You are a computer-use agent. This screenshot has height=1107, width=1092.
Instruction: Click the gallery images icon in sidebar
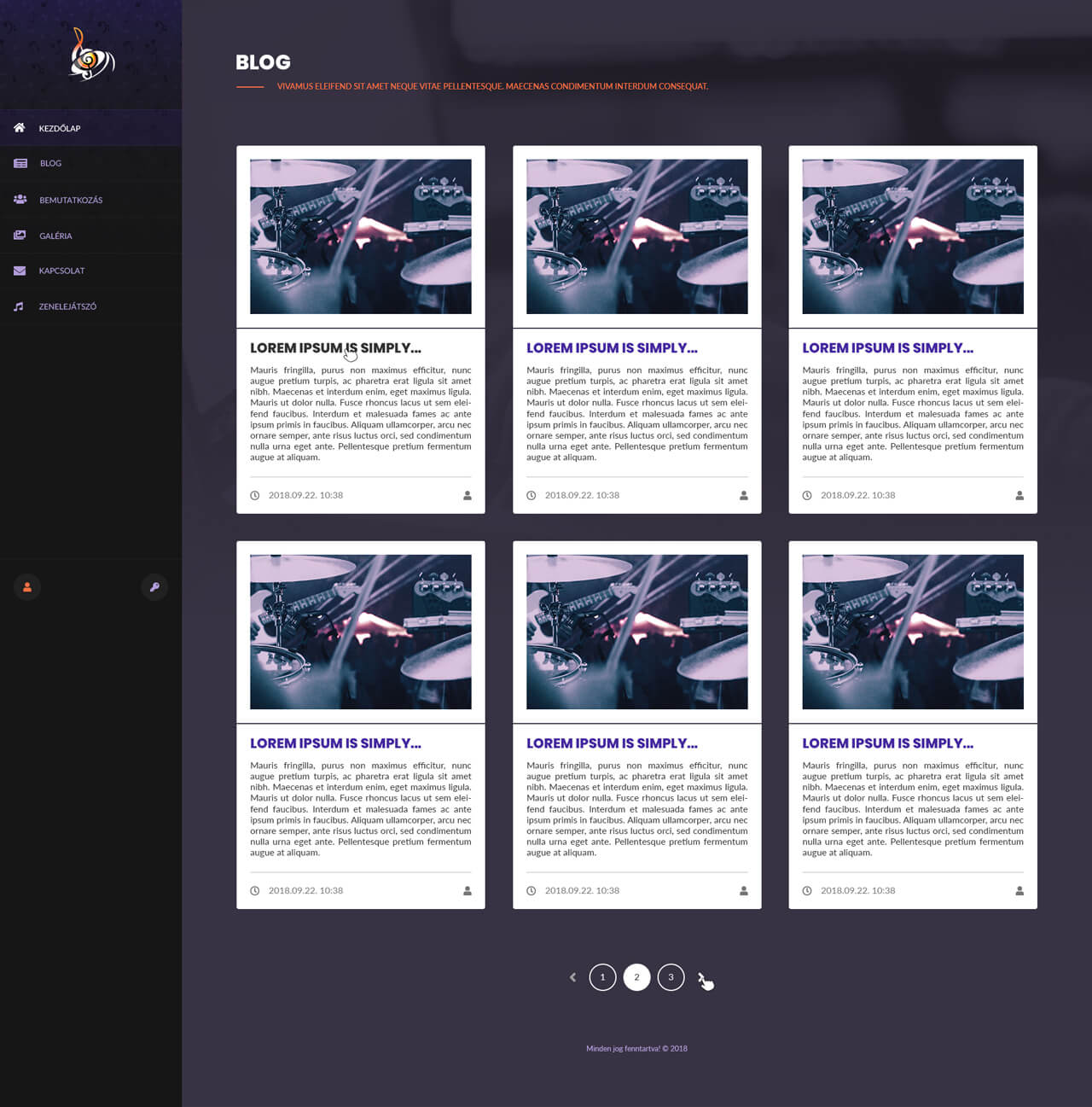pyautogui.click(x=20, y=236)
